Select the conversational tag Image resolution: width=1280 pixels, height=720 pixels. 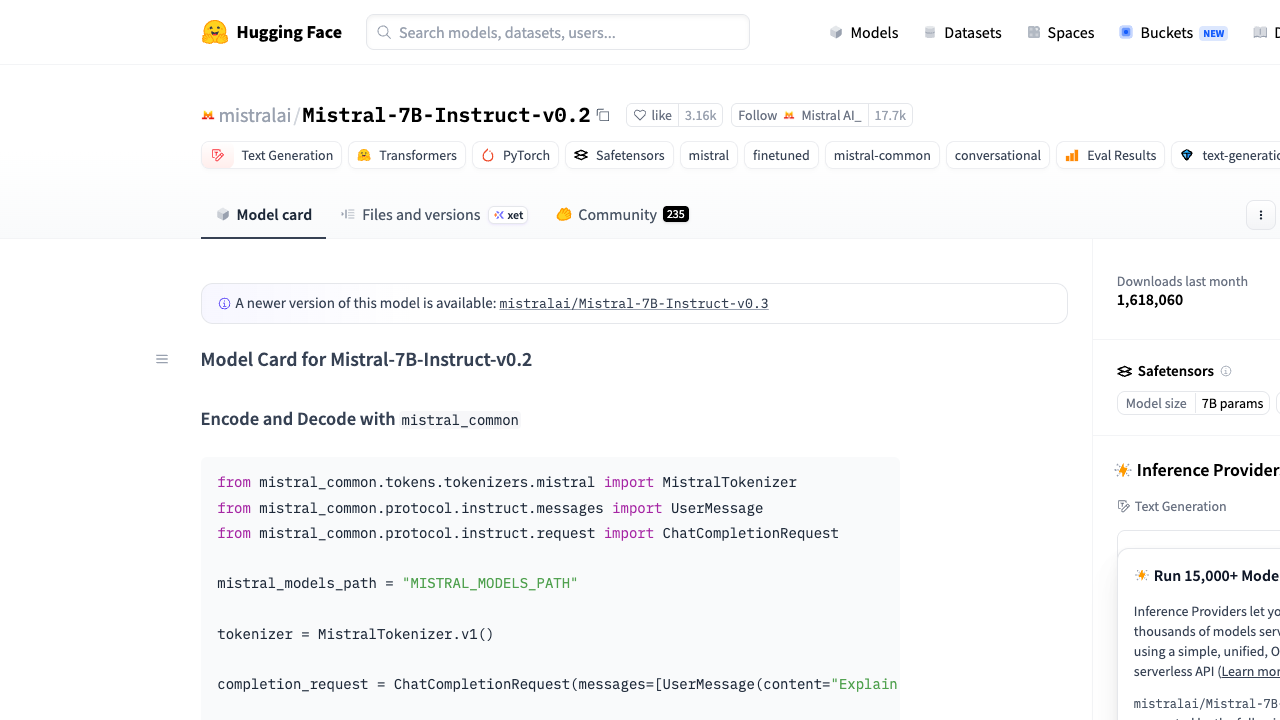[x=998, y=155]
